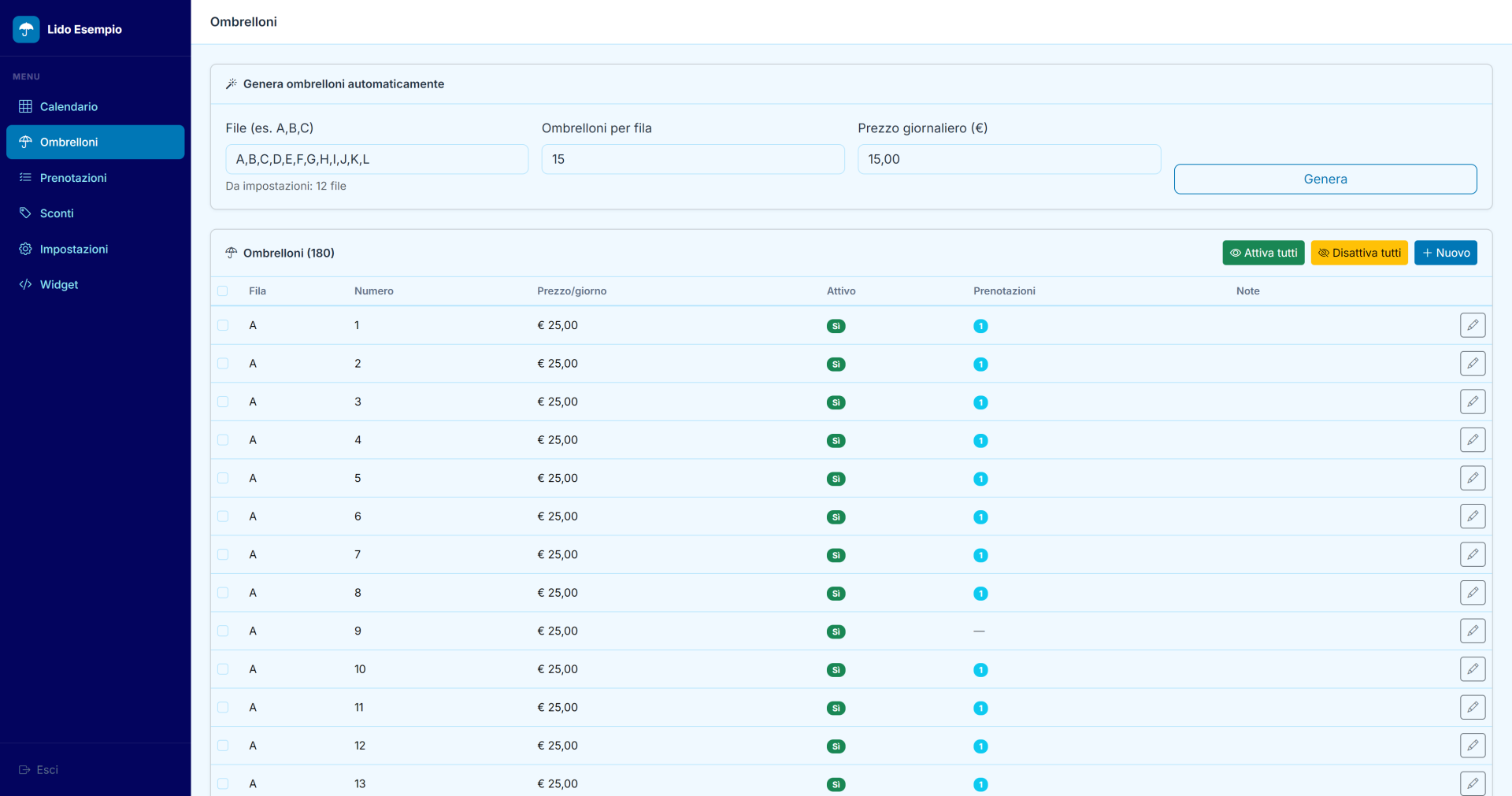The image size is (1512, 796).
Task: Select the checkbox for umbrella A 3
Action: tap(223, 402)
